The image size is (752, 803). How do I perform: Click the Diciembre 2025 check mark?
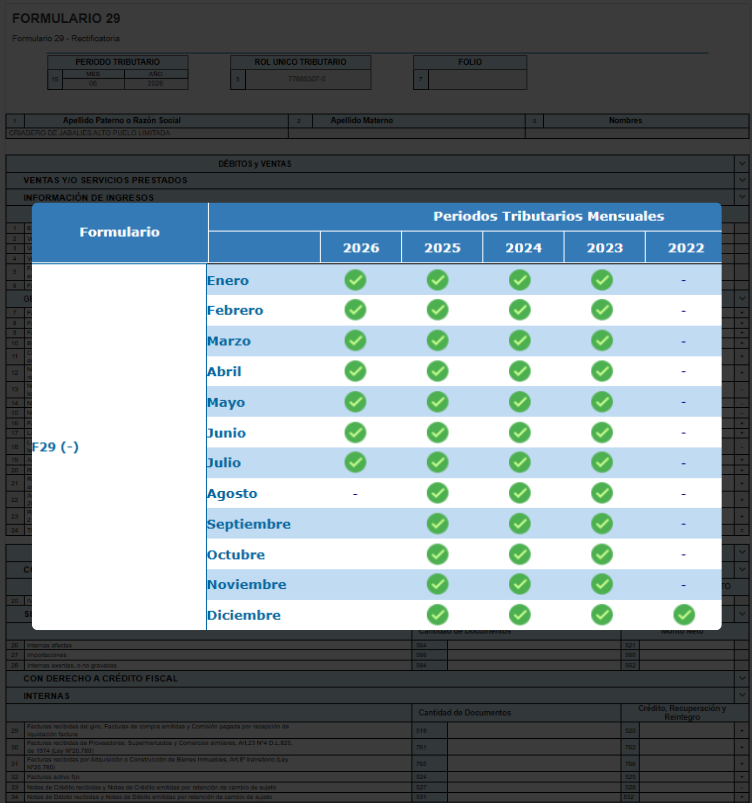[437, 615]
